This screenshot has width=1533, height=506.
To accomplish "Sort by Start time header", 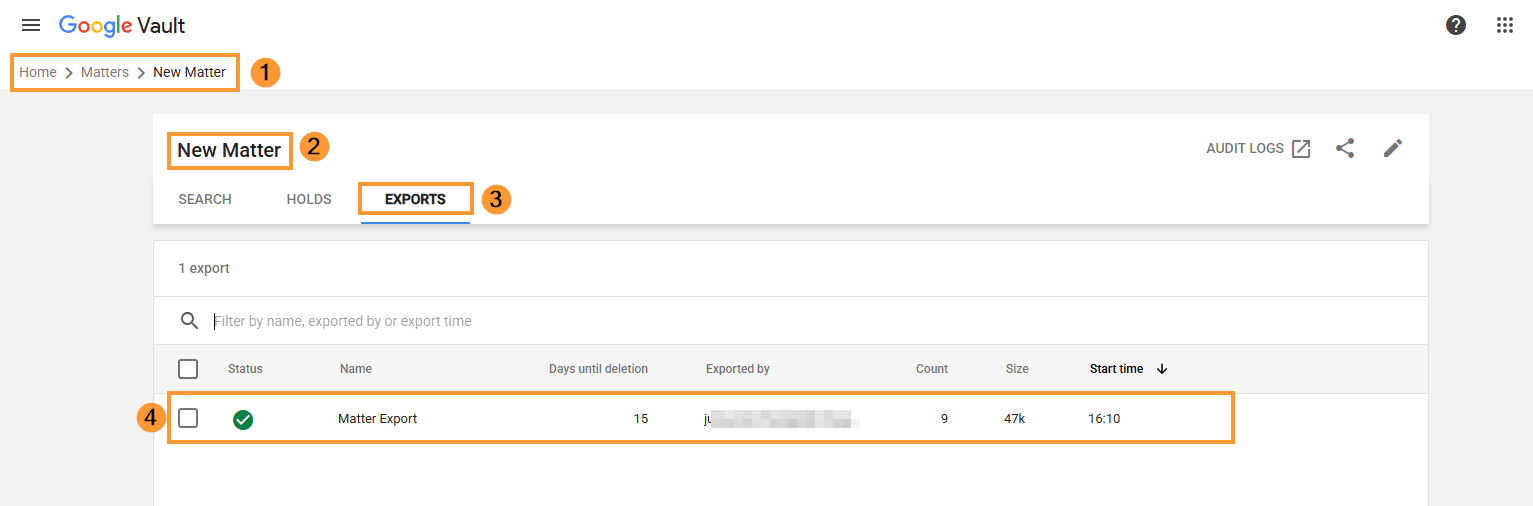I will click(x=1116, y=369).
